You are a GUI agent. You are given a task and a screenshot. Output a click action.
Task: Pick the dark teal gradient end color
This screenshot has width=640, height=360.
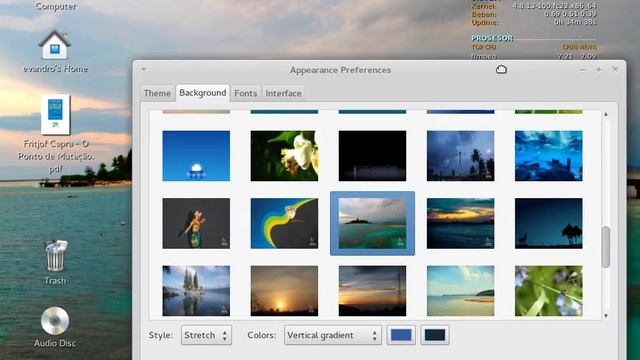coord(435,335)
